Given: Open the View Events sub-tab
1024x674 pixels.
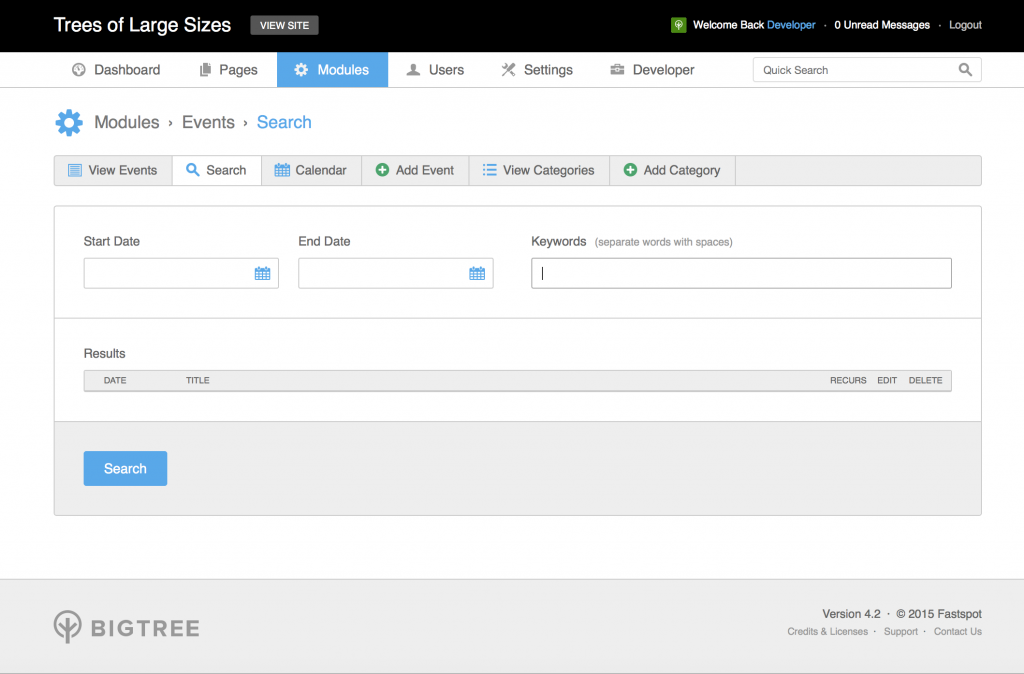Looking at the screenshot, I should [114, 170].
